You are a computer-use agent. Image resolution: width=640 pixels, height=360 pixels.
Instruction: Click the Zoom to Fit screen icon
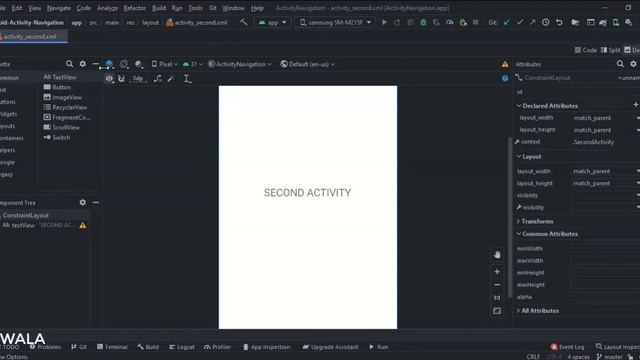497,311
